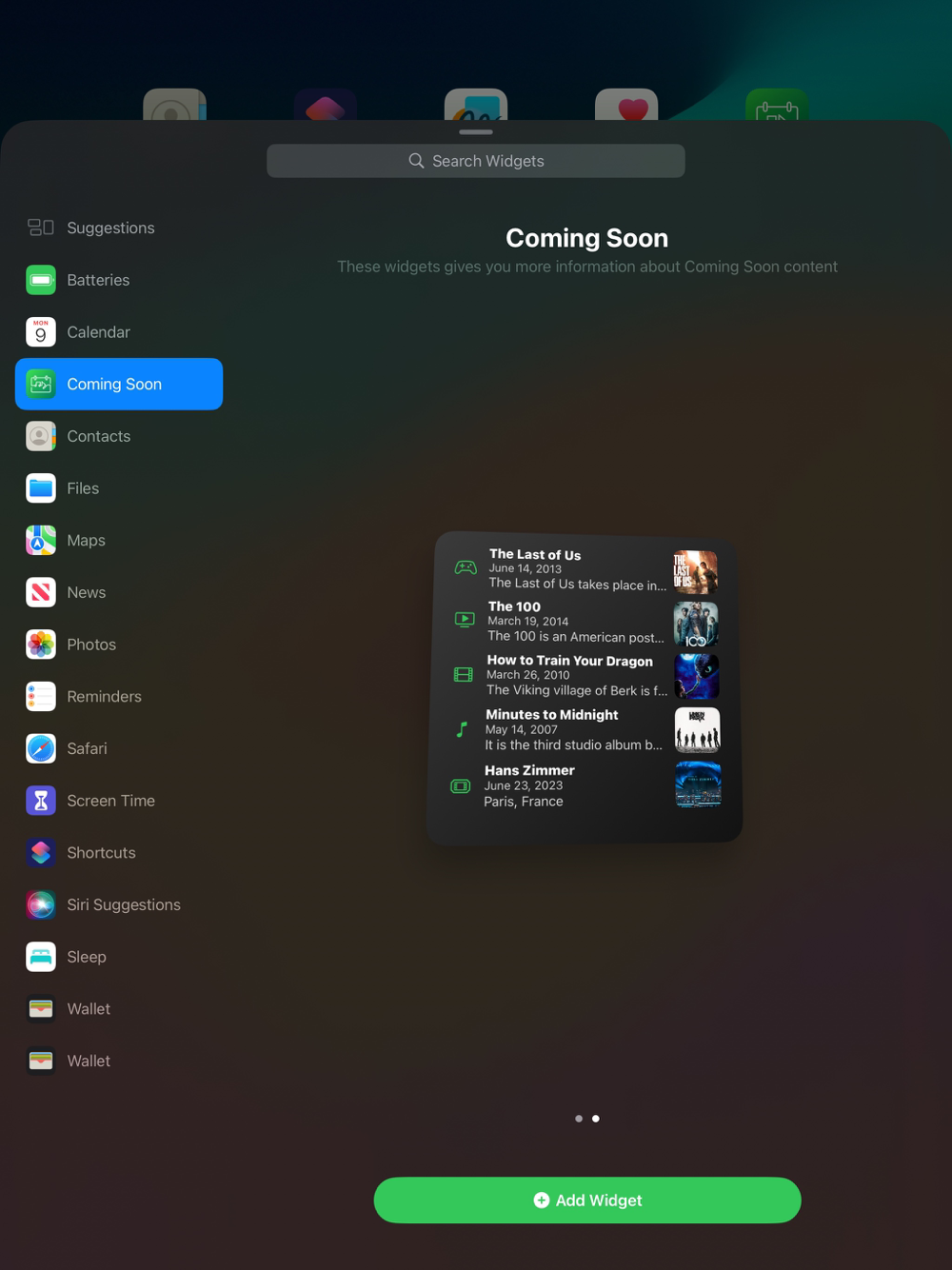Select Screen Time label in the sidebar

(x=110, y=801)
